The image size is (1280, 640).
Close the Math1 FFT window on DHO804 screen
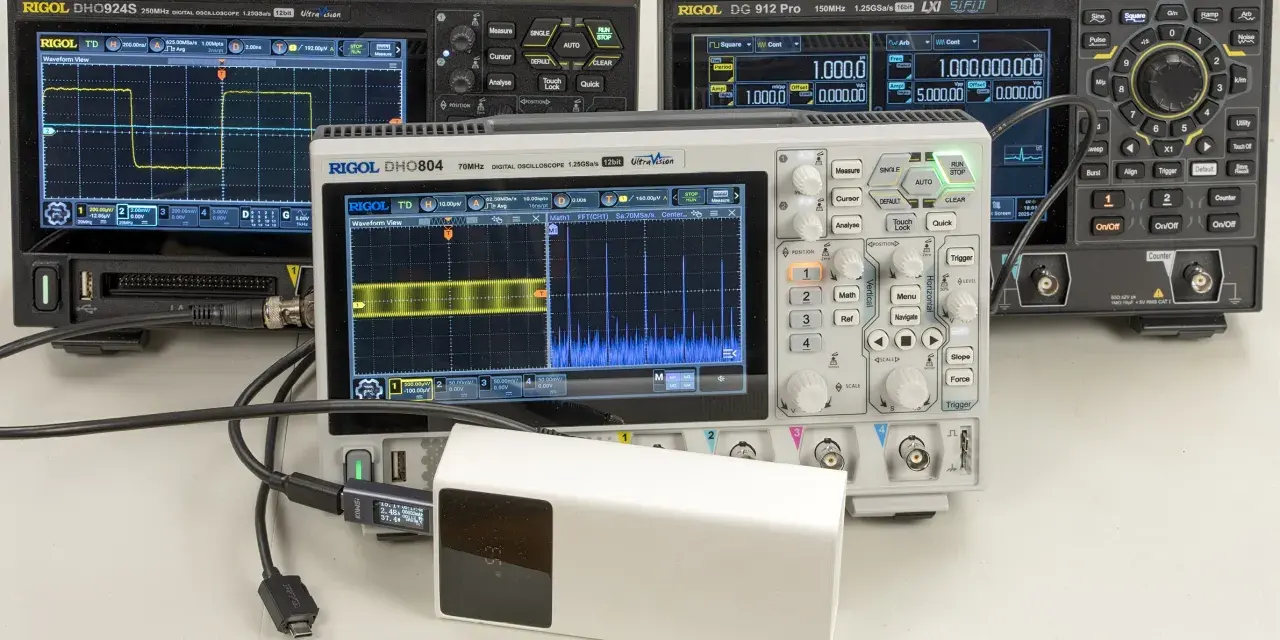(732, 213)
